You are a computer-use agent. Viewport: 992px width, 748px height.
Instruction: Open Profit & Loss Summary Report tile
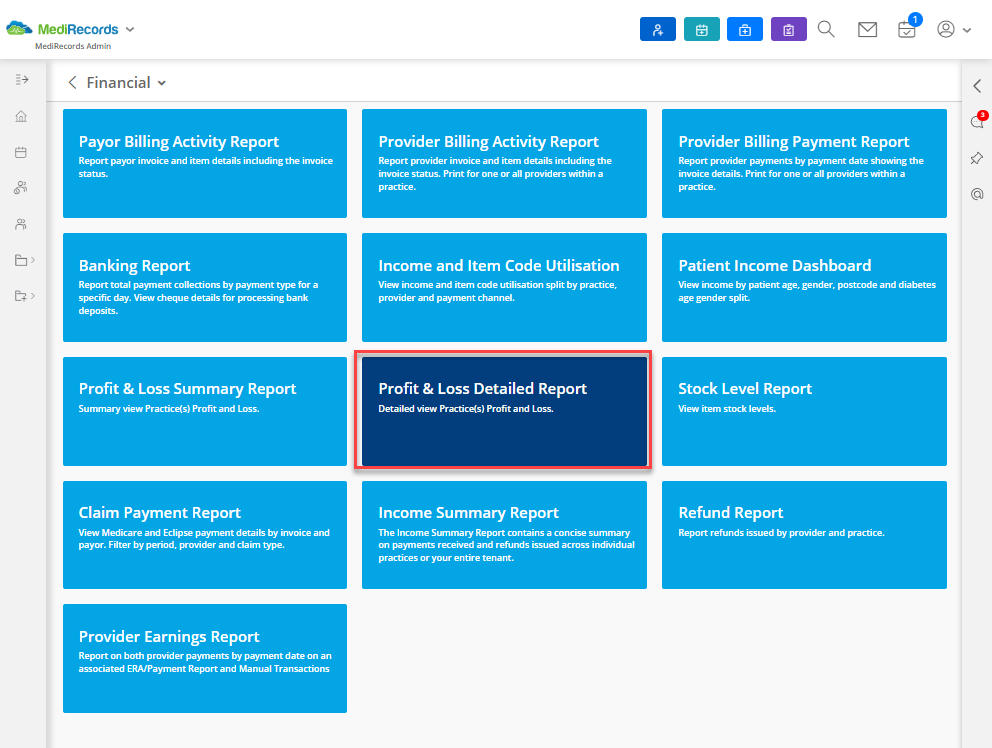pos(205,411)
